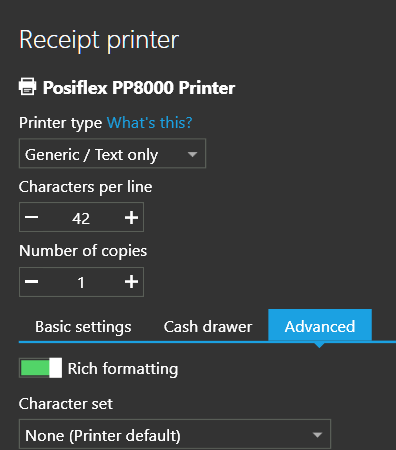Select the Advanced tab

(x=320, y=326)
